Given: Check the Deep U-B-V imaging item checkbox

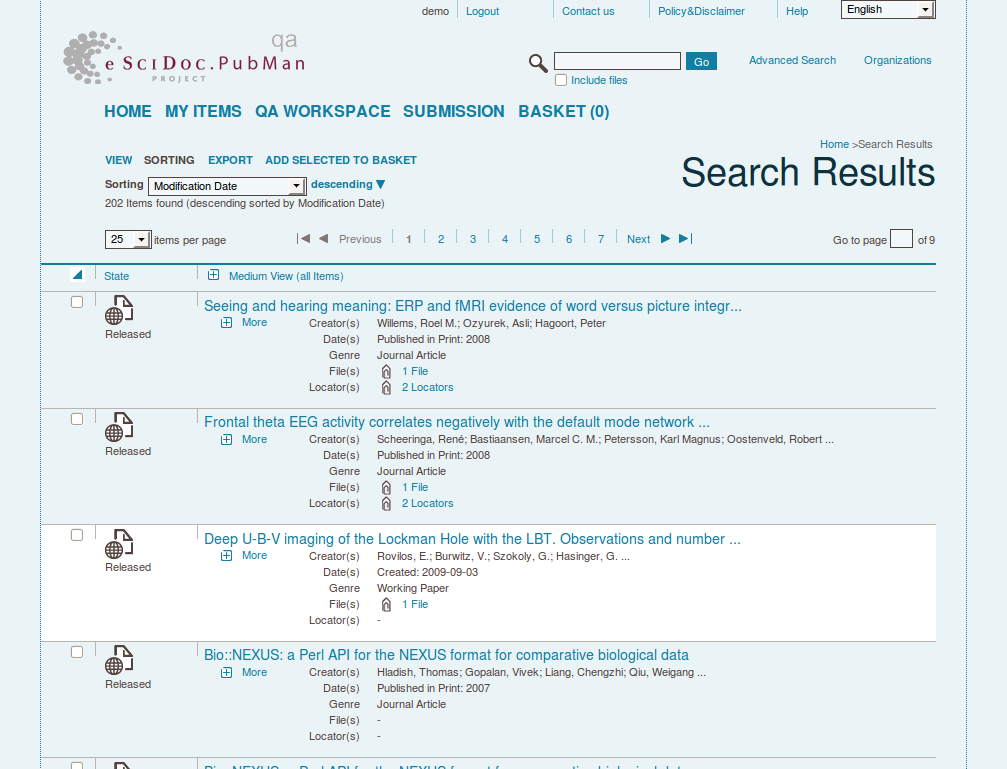Looking at the screenshot, I should tap(77, 535).
